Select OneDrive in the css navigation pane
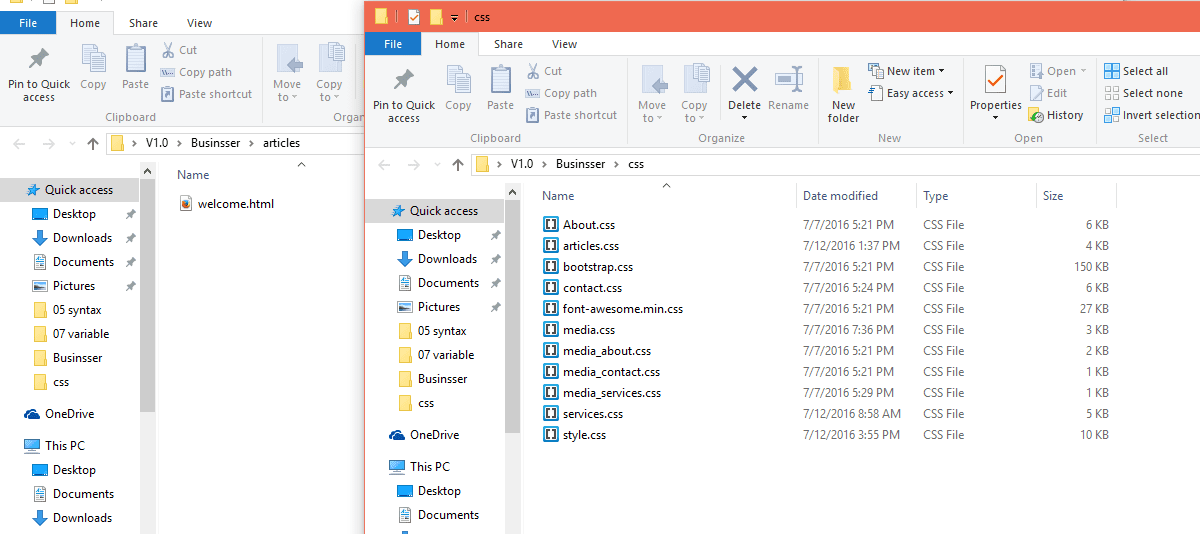1200x534 pixels. click(x=434, y=435)
